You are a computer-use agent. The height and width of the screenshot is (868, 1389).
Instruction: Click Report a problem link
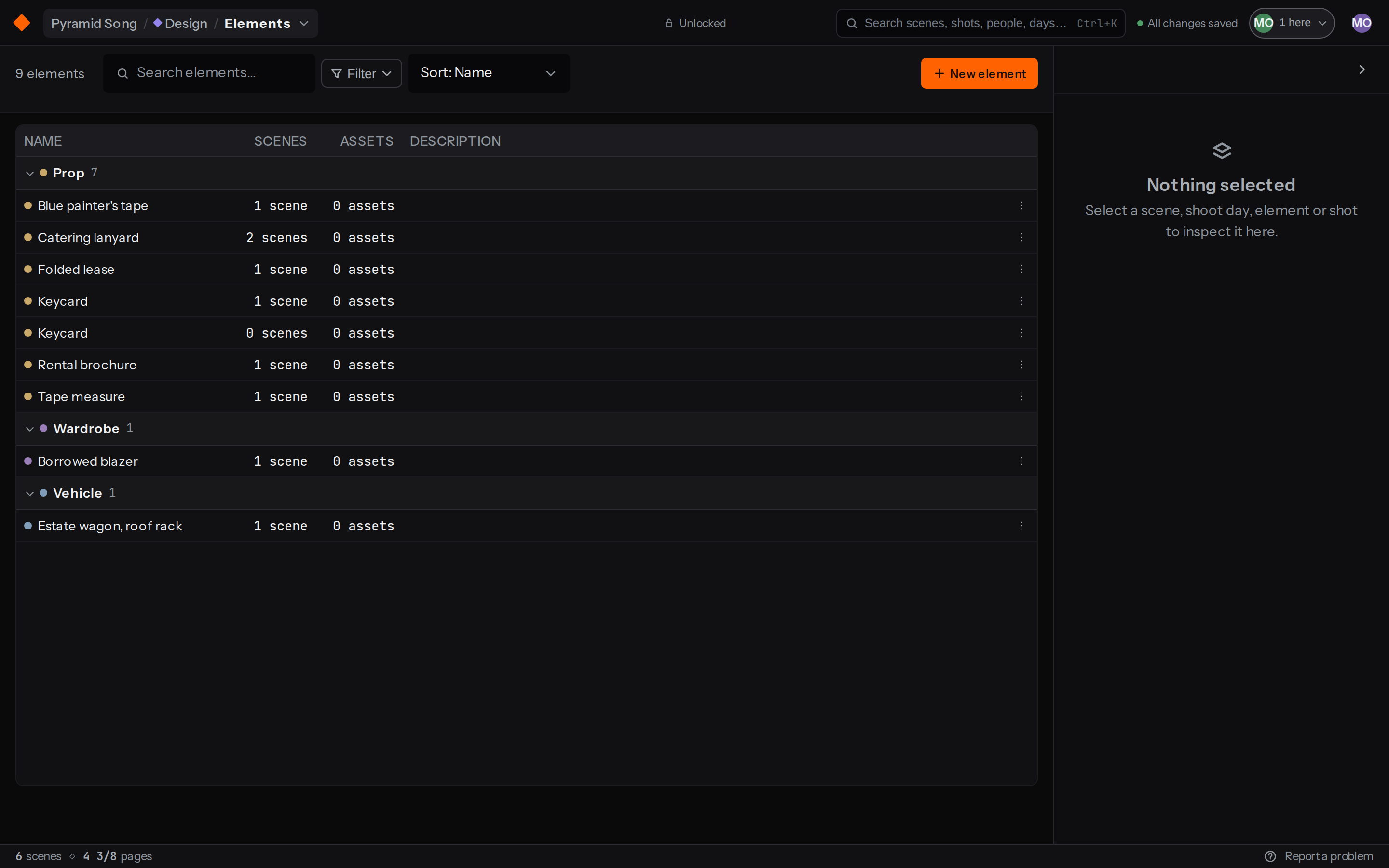[x=1328, y=856]
